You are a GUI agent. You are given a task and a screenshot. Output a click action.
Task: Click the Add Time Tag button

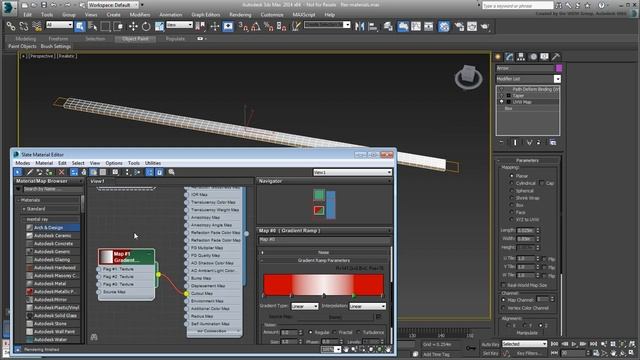[436, 354]
